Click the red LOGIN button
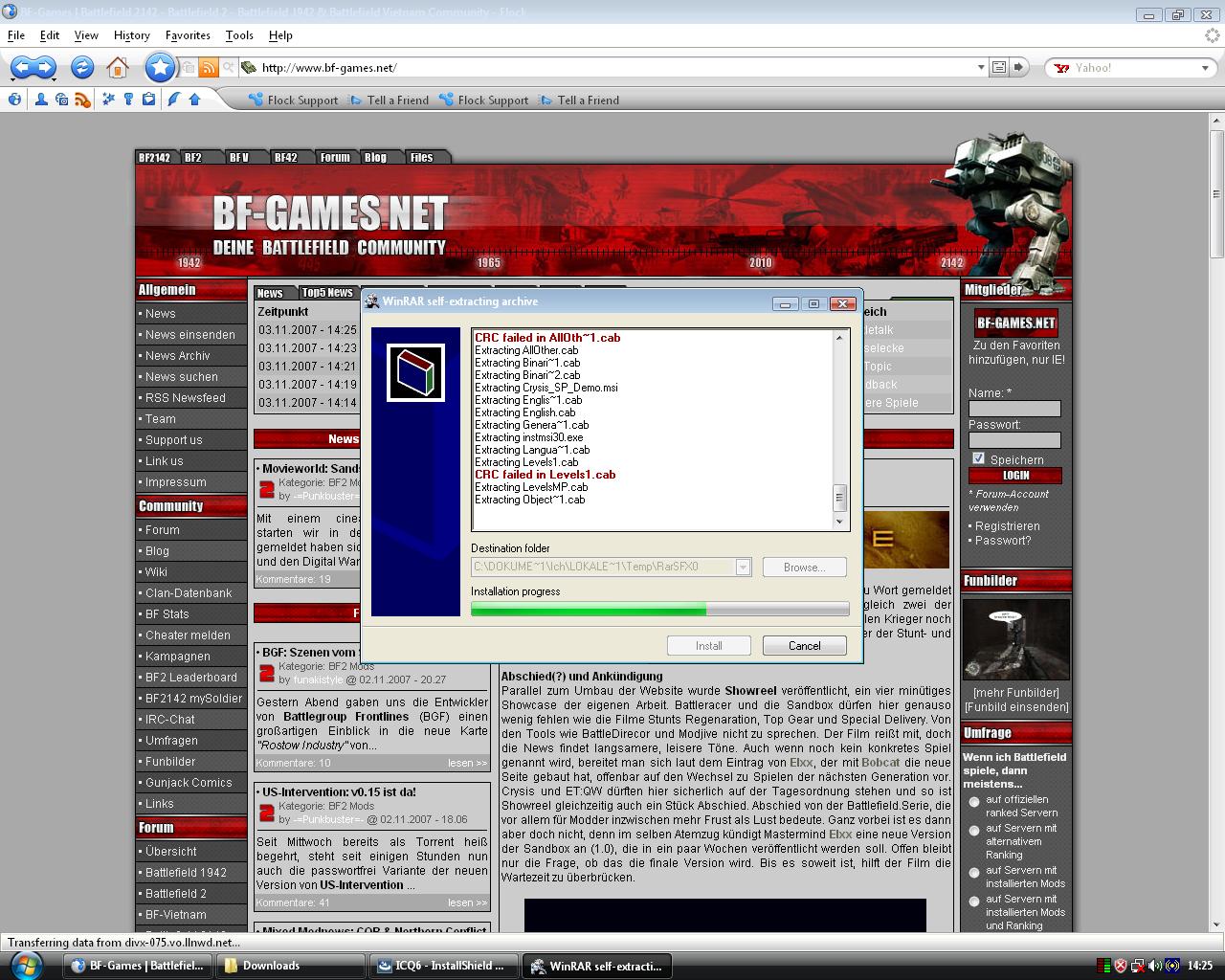This screenshot has width=1225, height=980. tap(1015, 476)
